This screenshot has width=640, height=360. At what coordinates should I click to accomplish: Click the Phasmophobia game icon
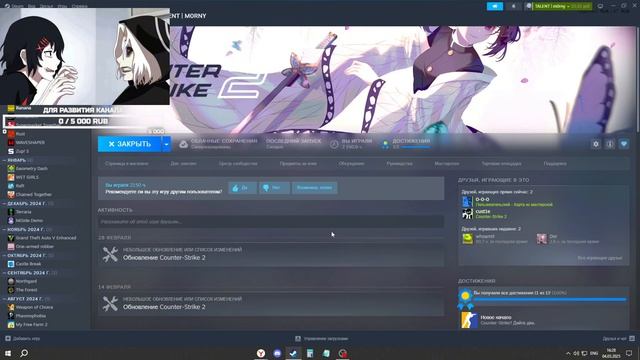click(11, 316)
